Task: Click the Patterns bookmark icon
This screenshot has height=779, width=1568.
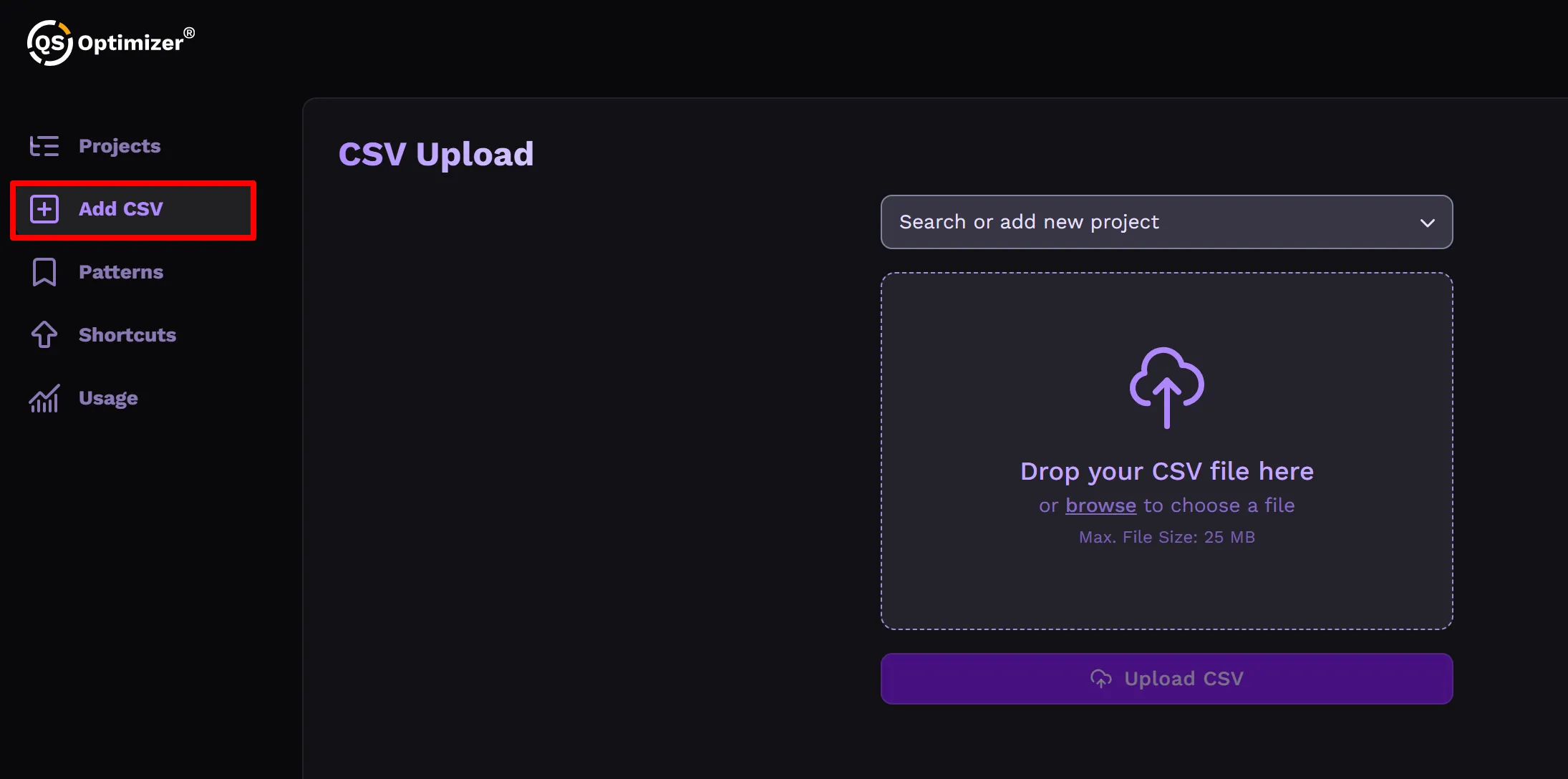Action: [x=44, y=272]
